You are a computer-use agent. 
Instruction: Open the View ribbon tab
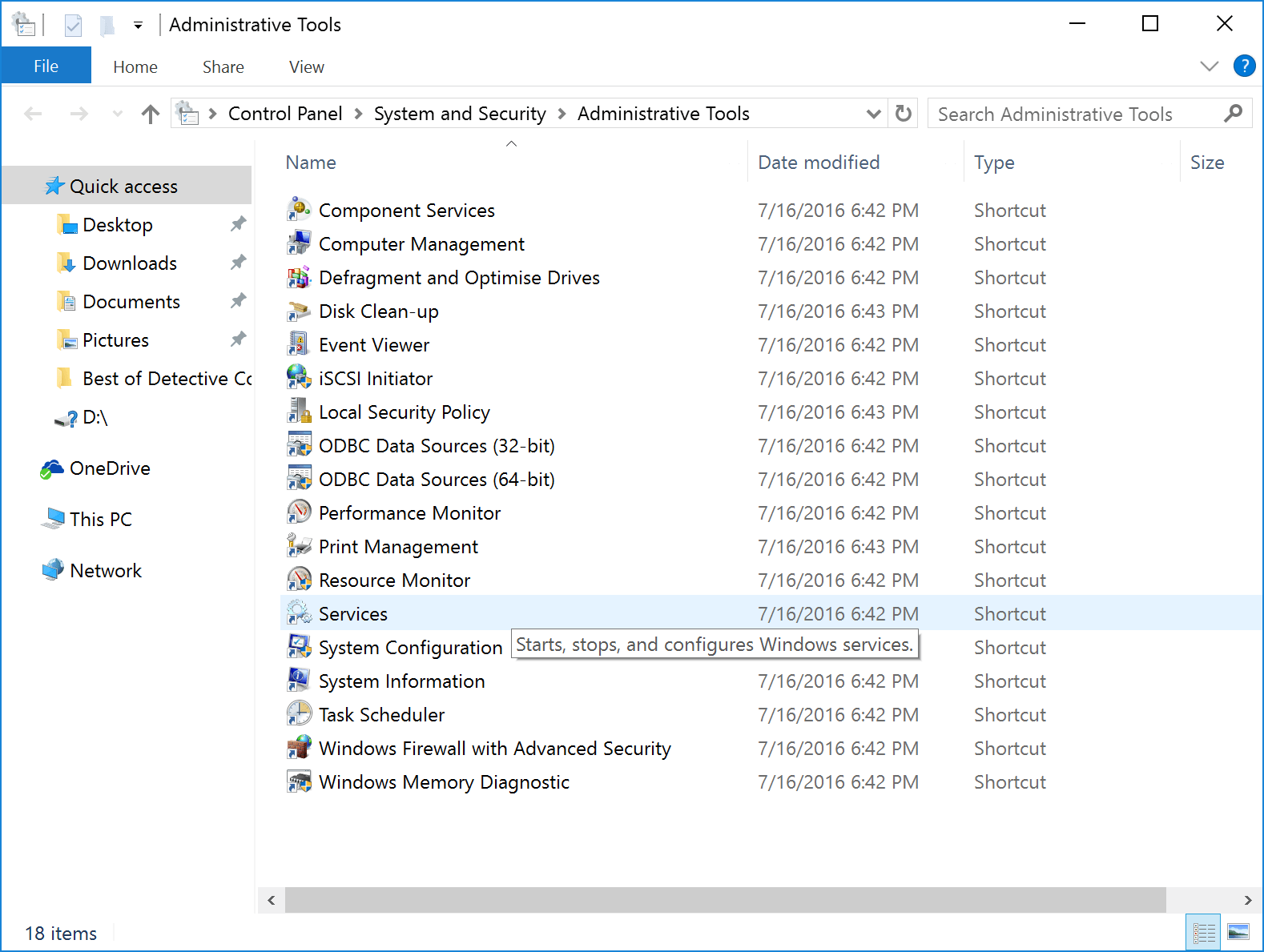coord(306,67)
